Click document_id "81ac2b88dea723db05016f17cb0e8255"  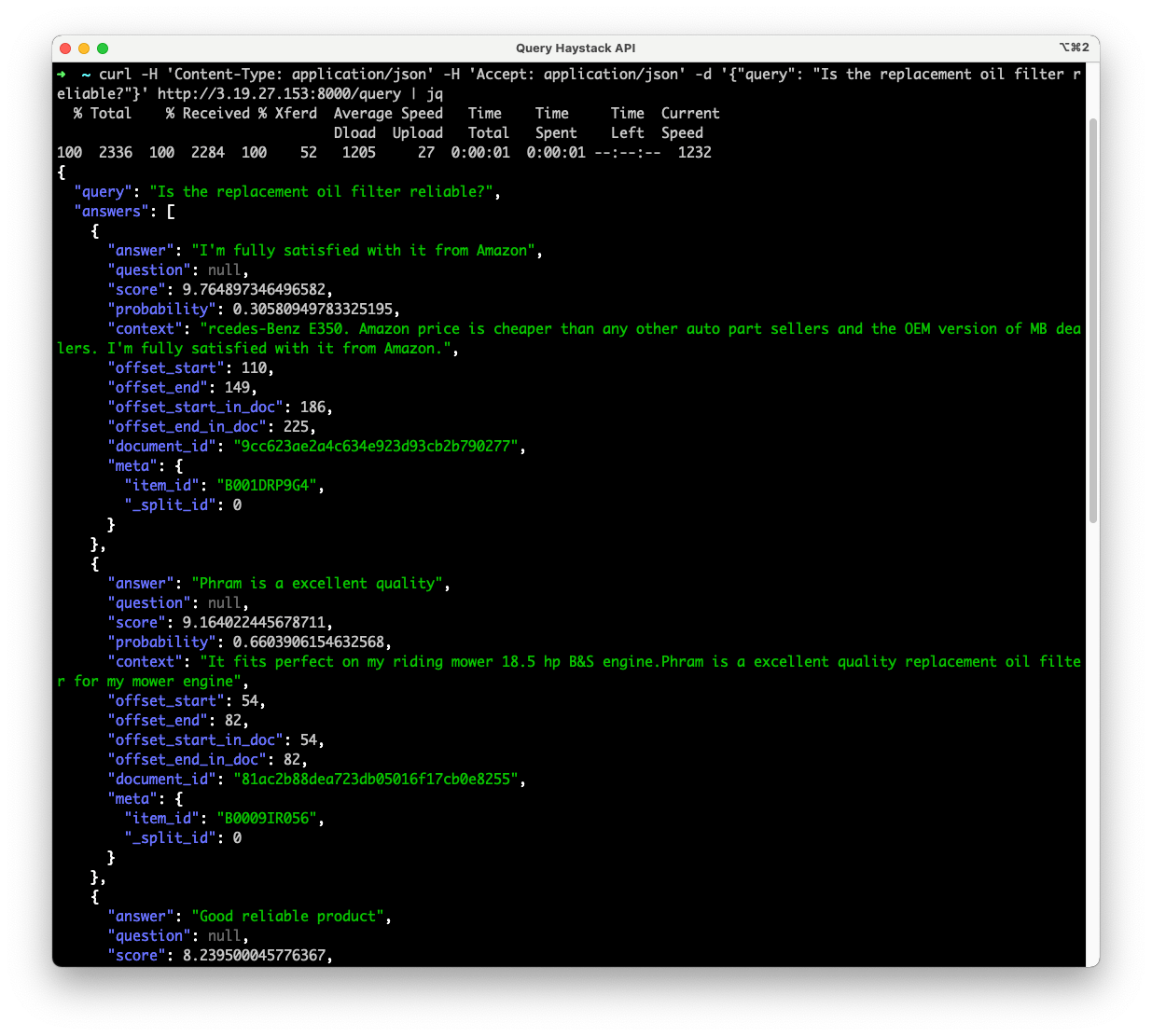(x=376, y=780)
